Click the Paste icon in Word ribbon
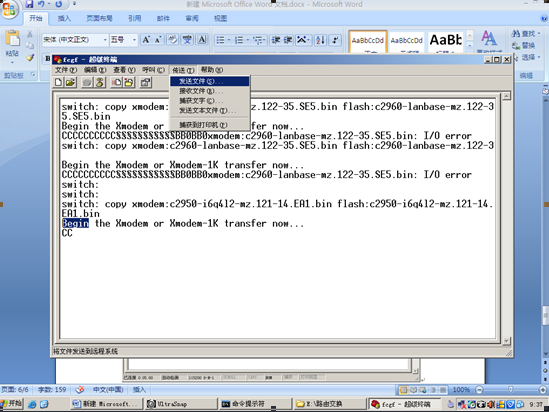 click(x=12, y=38)
